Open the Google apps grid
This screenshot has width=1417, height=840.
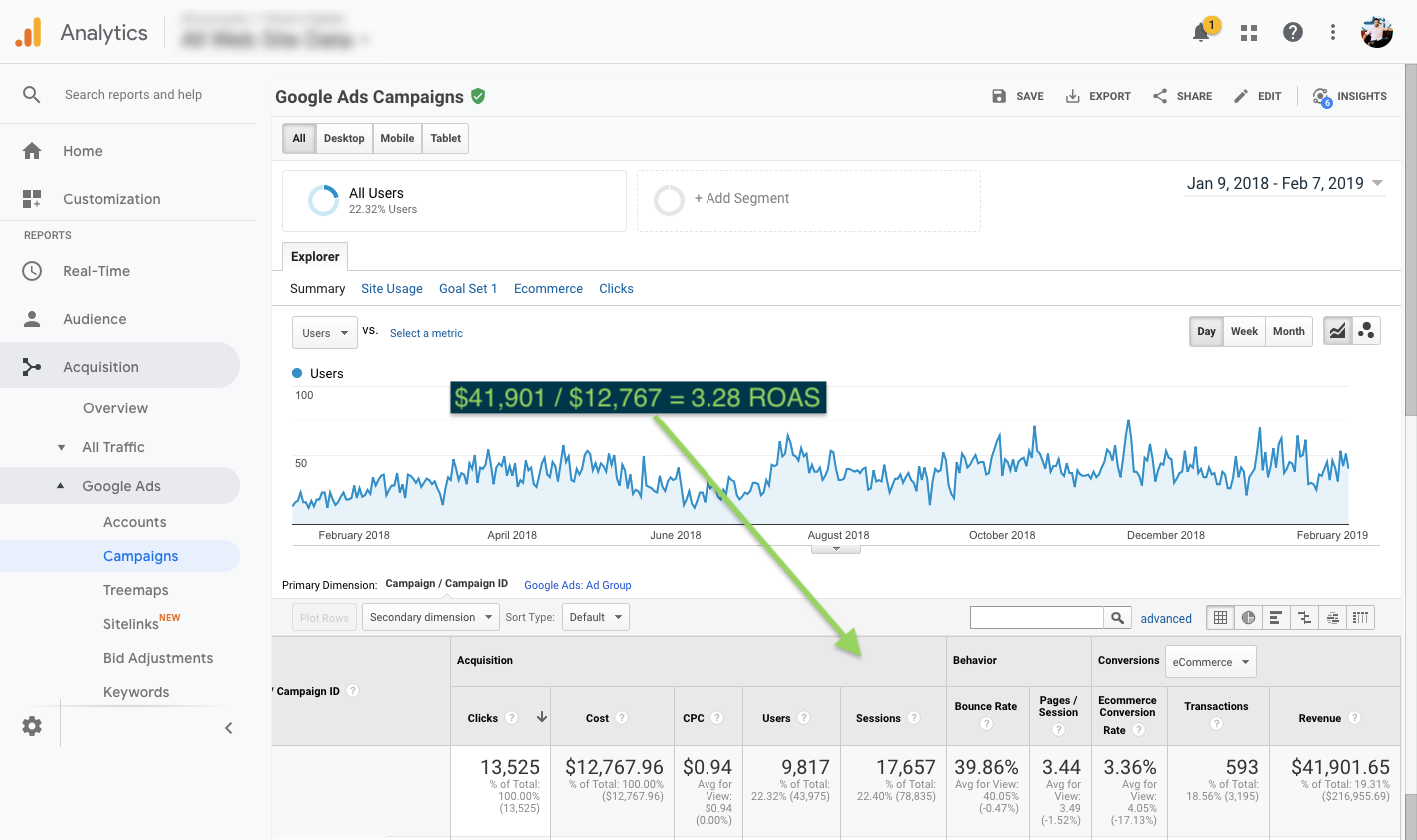[1249, 33]
